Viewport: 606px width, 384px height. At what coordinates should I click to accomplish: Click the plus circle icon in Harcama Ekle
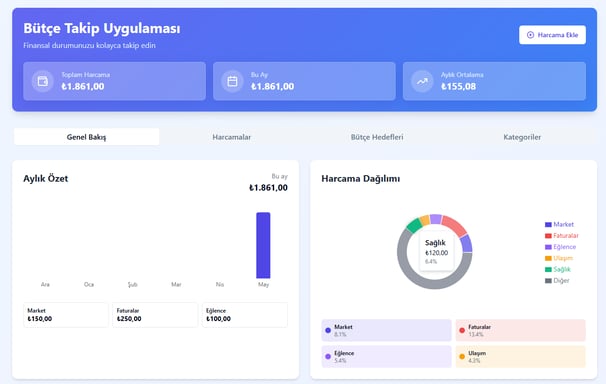(x=531, y=35)
